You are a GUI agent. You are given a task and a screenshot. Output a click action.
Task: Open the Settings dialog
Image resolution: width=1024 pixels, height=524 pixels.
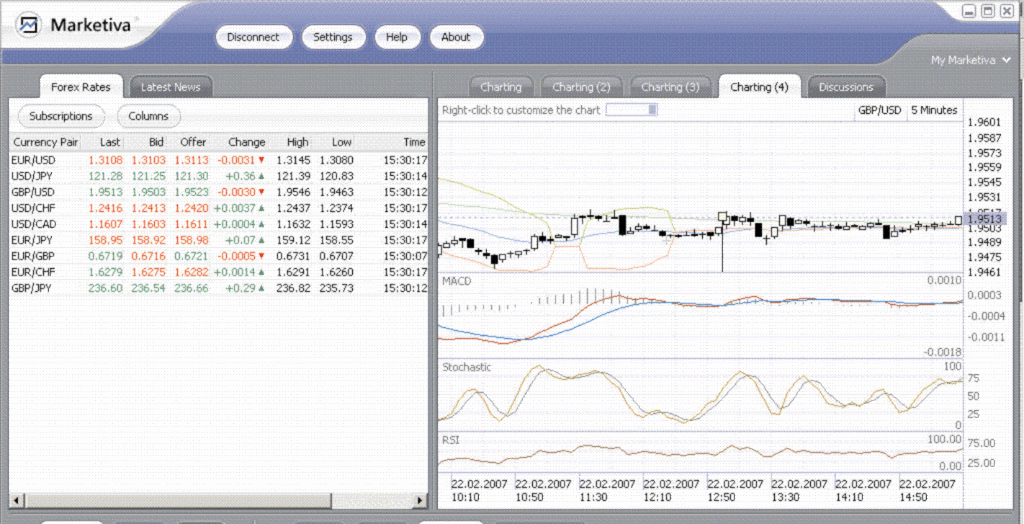pyautogui.click(x=332, y=37)
